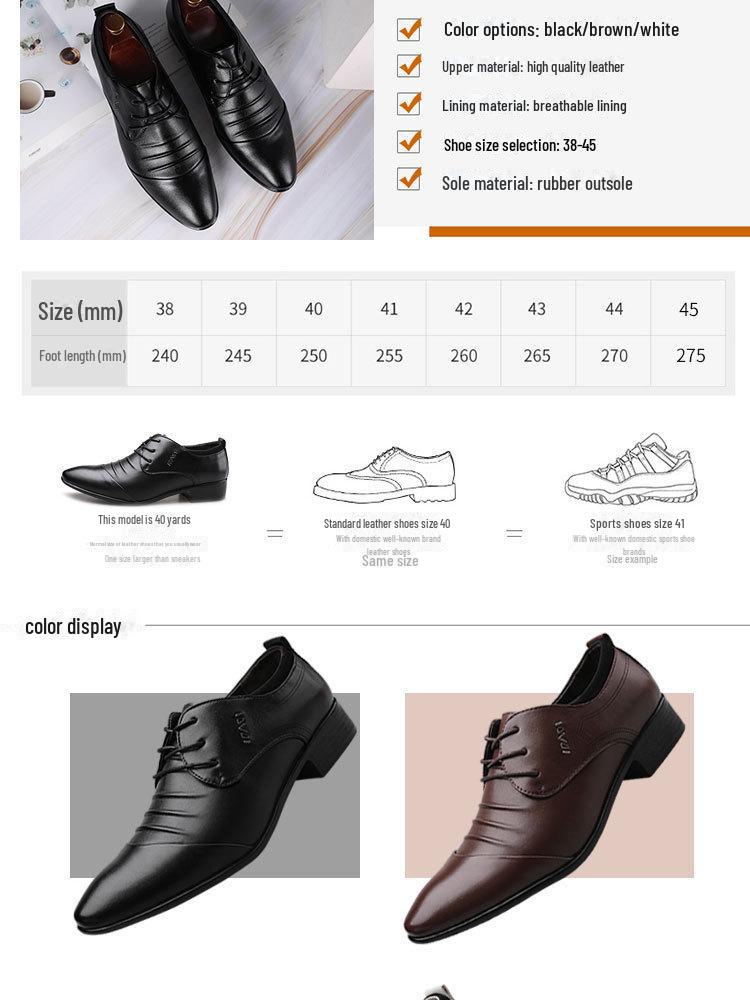Select size 45 in the size chart
This screenshot has height=1000, width=750.
point(688,309)
